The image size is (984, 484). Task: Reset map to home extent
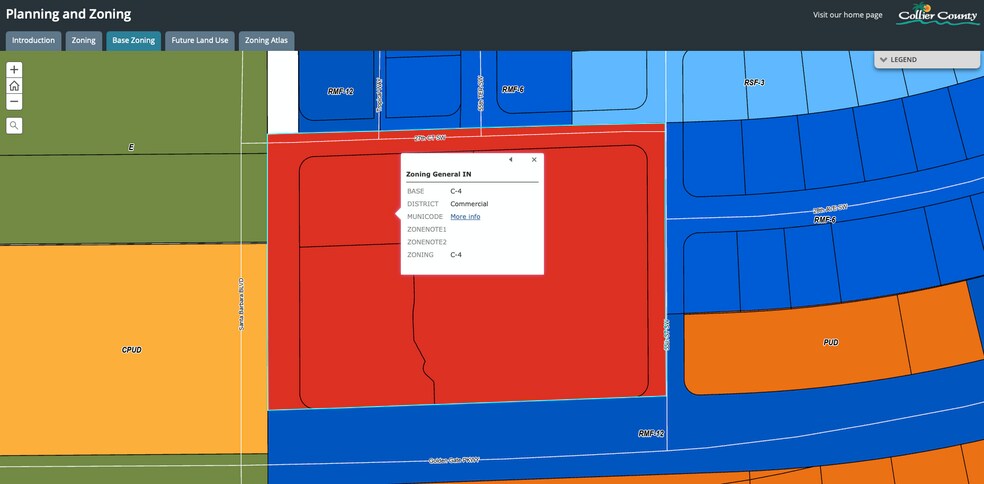pyautogui.click(x=14, y=86)
